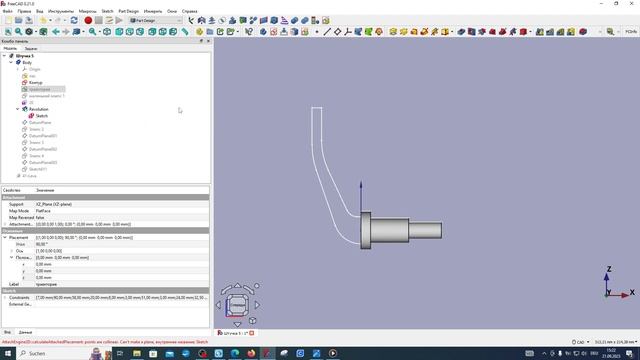640x360 pixels.
Task: Open the CAD navigation style selector
Action: coord(580,342)
